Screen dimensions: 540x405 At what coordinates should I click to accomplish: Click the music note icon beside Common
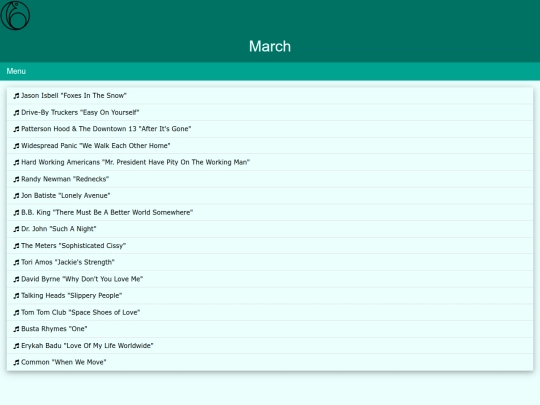click(x=16, y=363)
